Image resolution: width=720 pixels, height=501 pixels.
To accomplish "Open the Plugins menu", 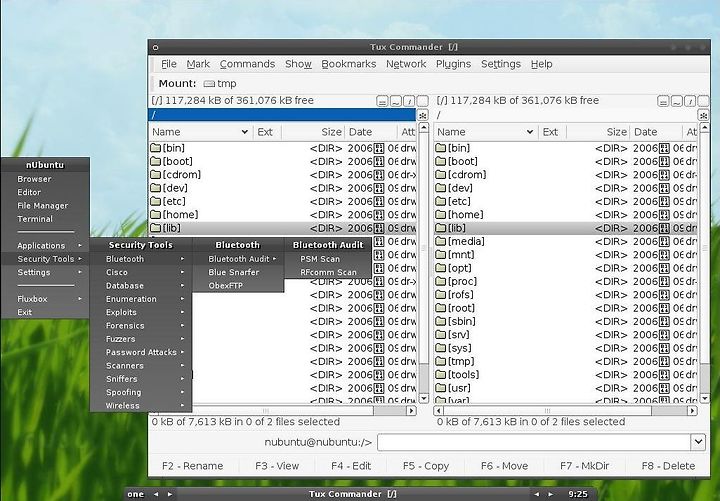I will tap(453, 64).
